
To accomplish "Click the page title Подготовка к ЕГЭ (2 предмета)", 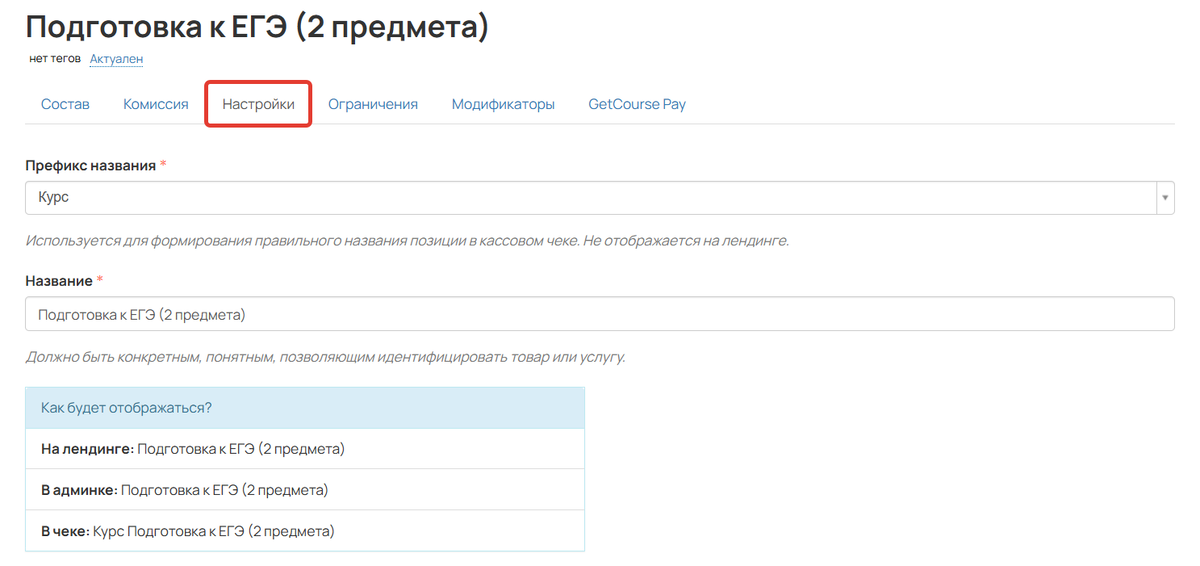I will point(257,26).
